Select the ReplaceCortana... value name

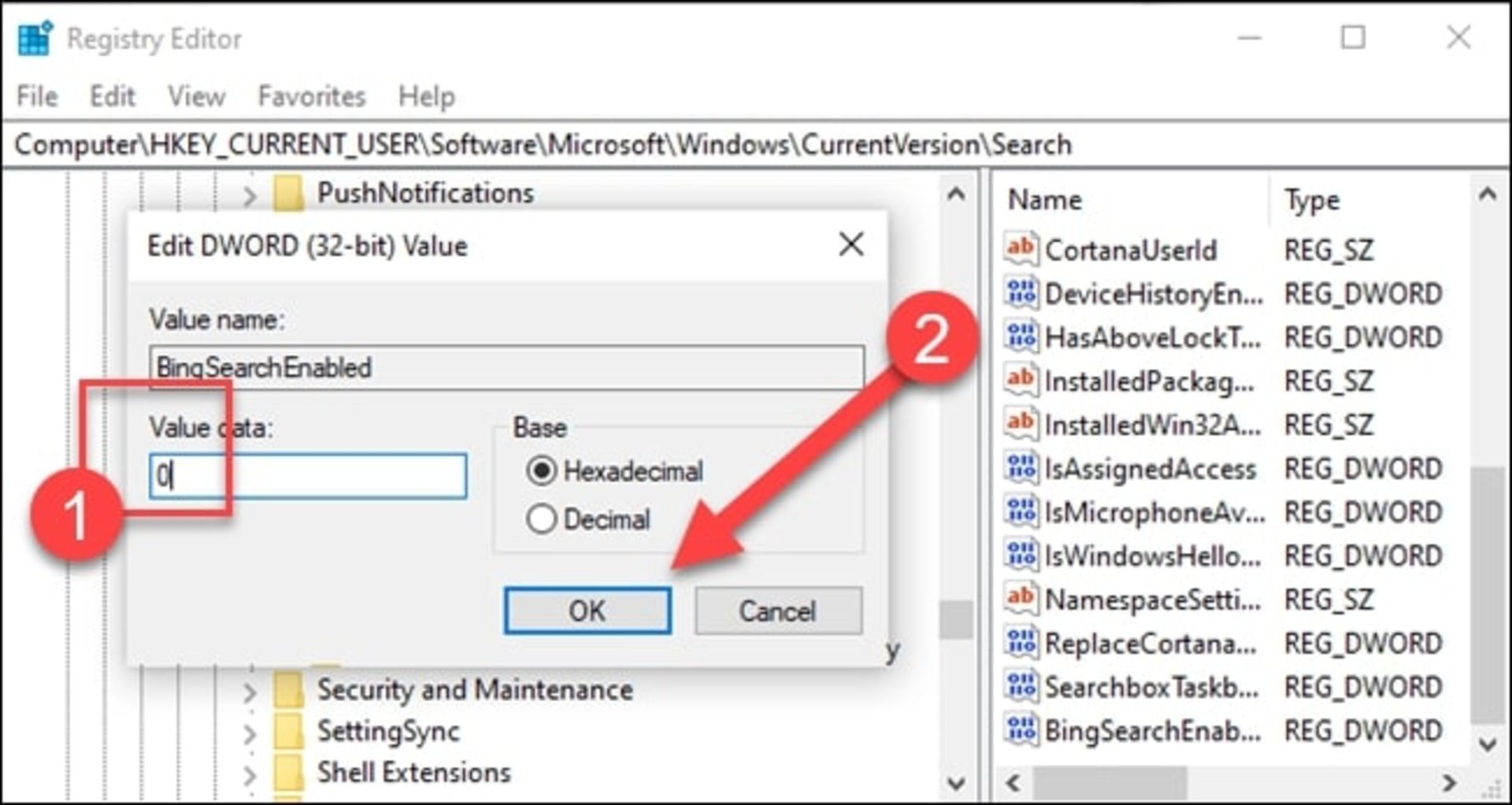click(x=1151, y=644)
